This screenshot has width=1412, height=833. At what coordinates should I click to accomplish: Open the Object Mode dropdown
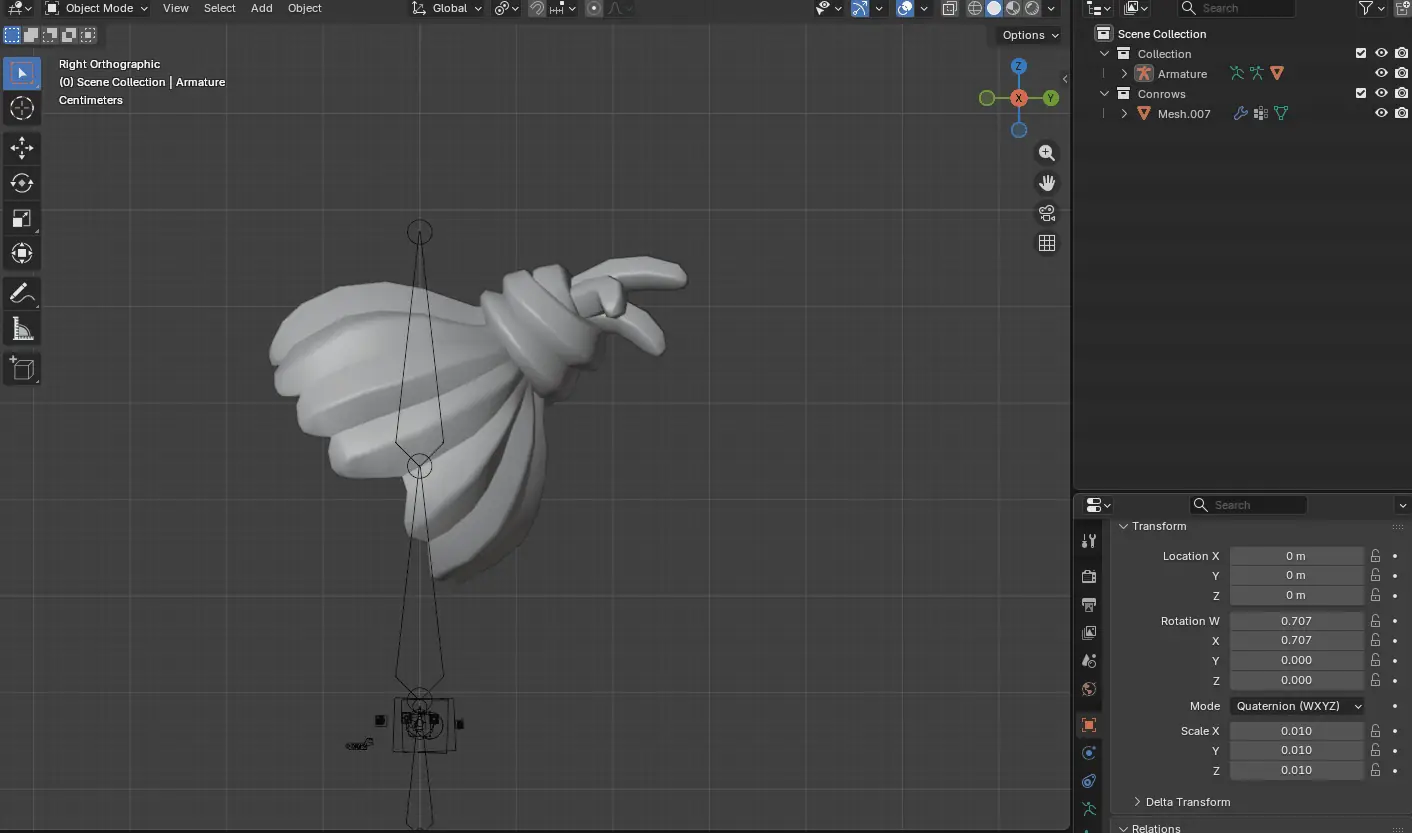97,8
